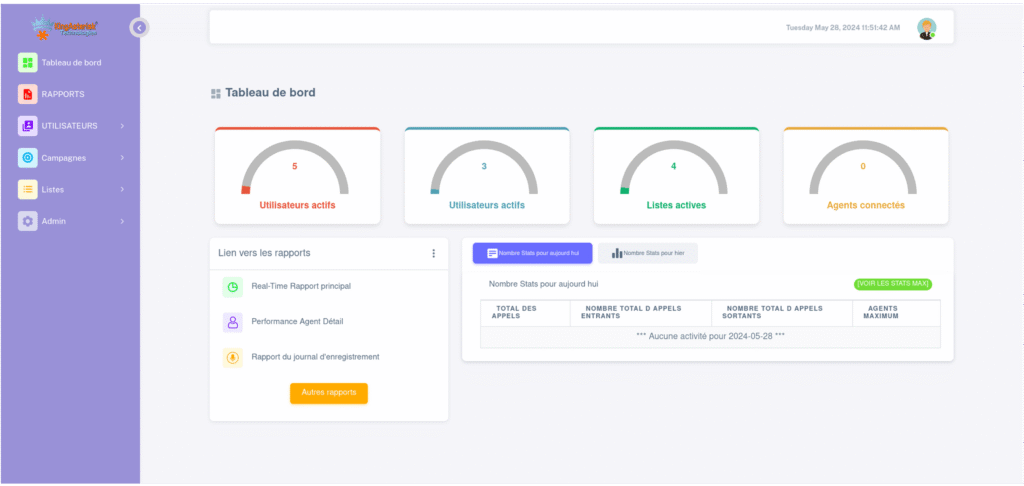Click the VOIR LES STATS MAX button
1024x486 pixels.
tap(892, 284)
